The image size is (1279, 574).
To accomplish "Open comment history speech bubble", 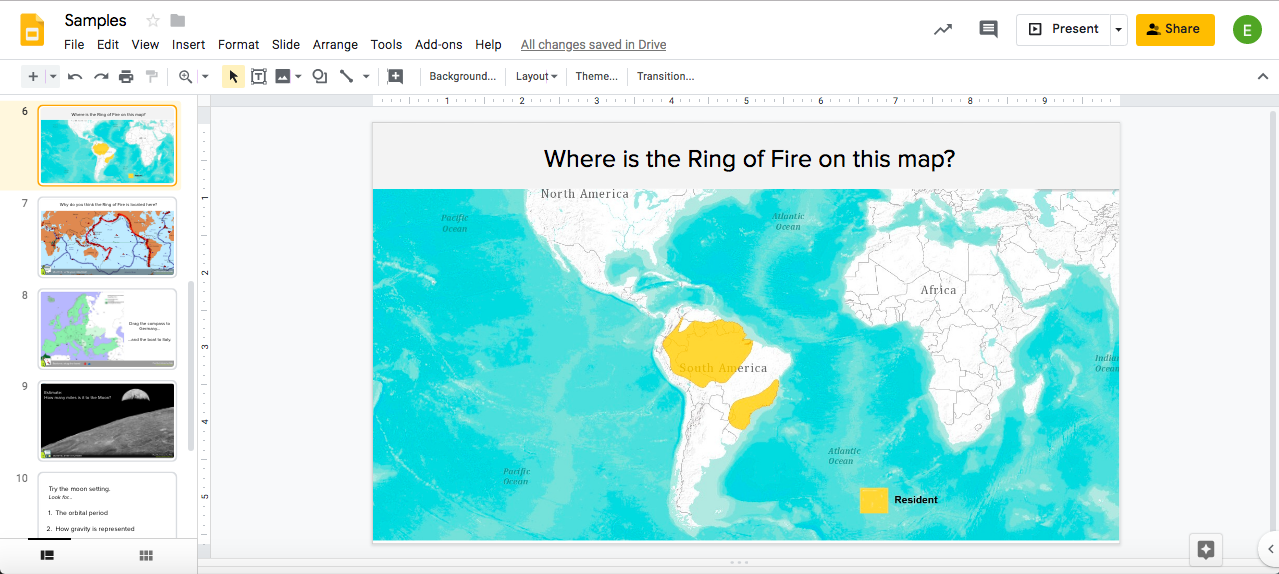I will 988,29.
